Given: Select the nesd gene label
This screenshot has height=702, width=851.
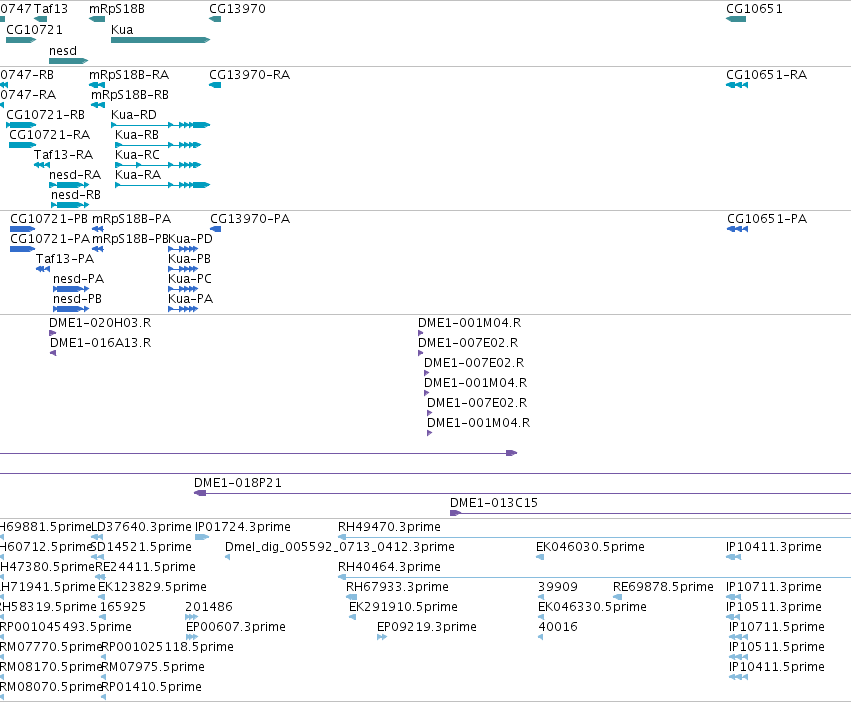Looking at the screenshot, I should click(63, 50).
